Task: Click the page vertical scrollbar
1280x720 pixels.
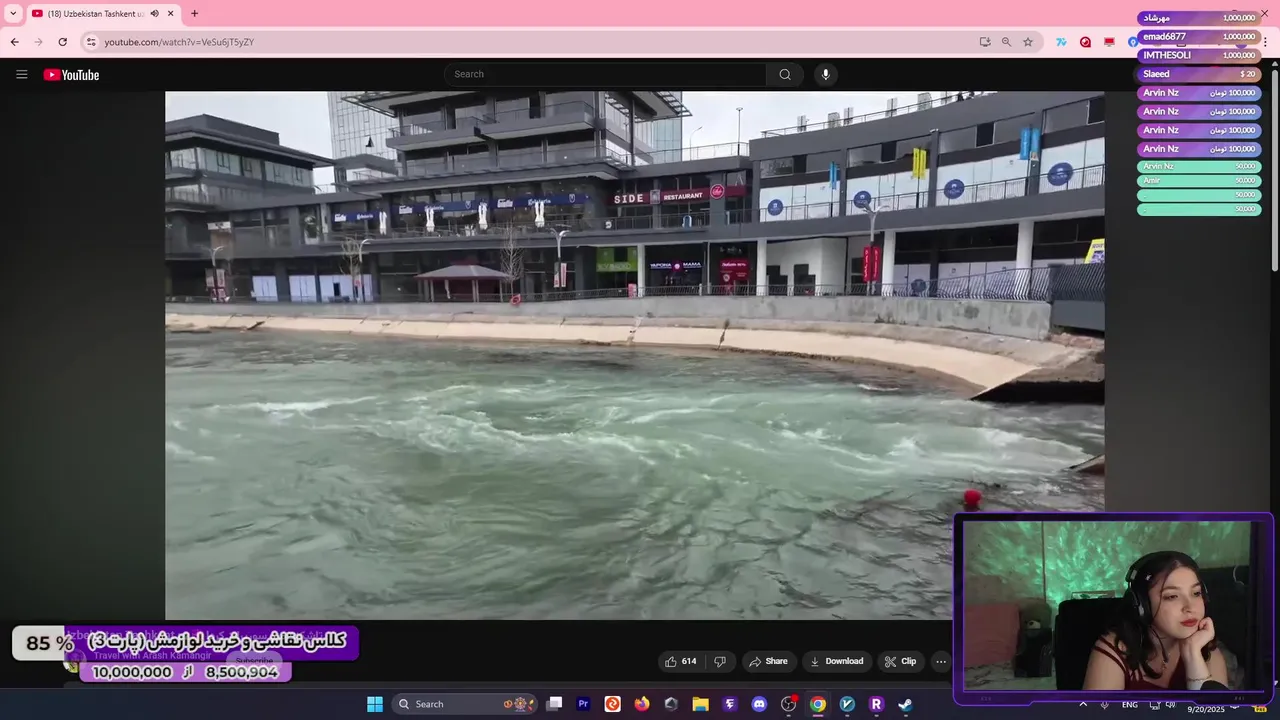Action: click(1275, 170)
